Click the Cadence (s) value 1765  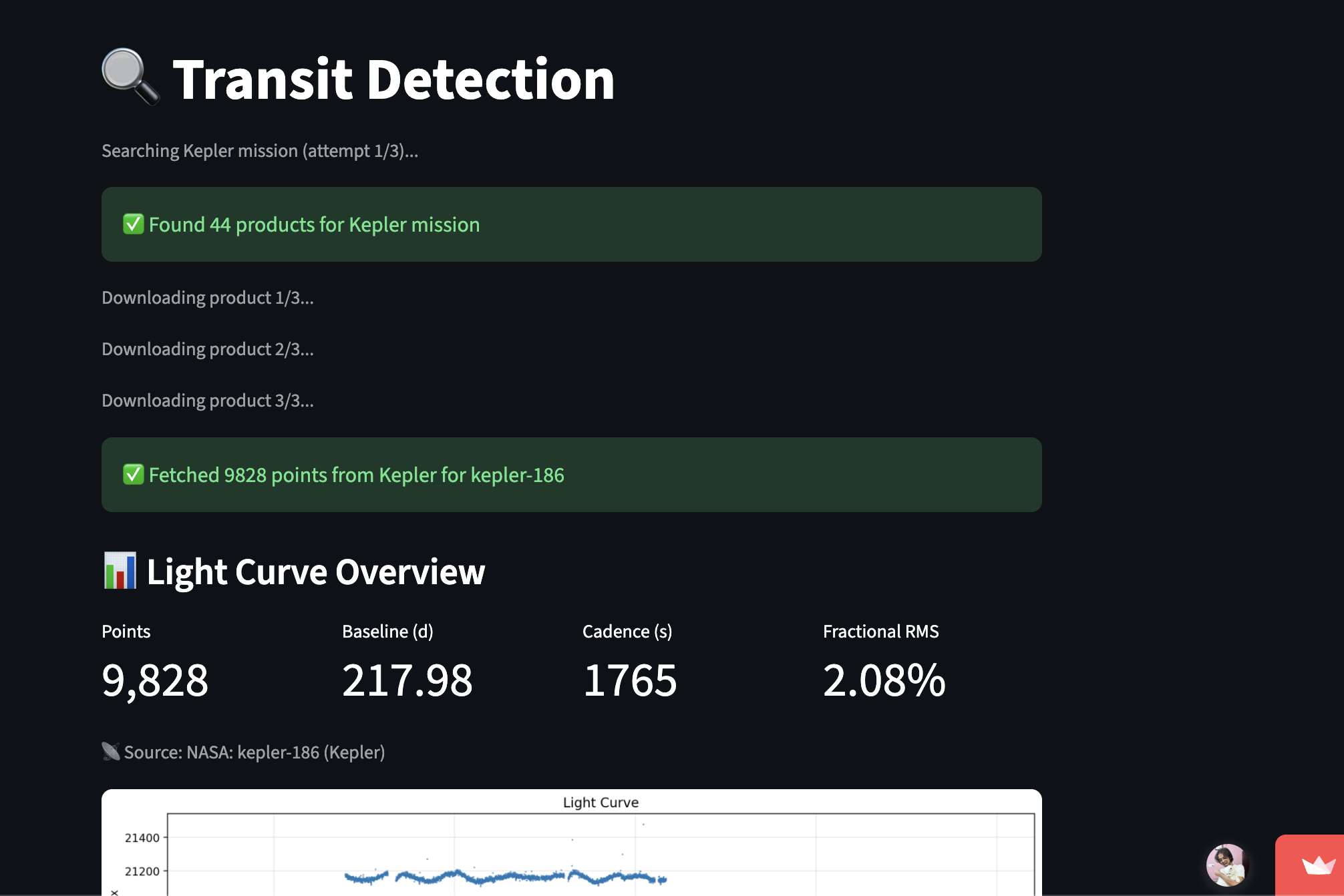coord(630,680)
